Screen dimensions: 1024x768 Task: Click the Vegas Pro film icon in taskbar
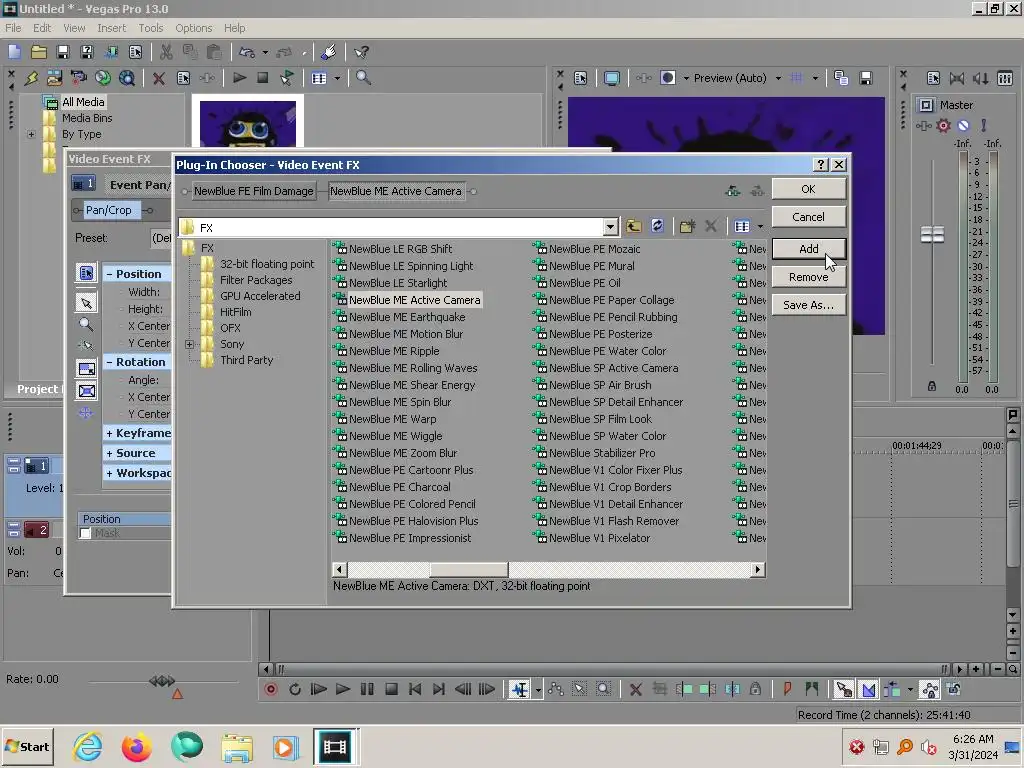tap(334, 747)
